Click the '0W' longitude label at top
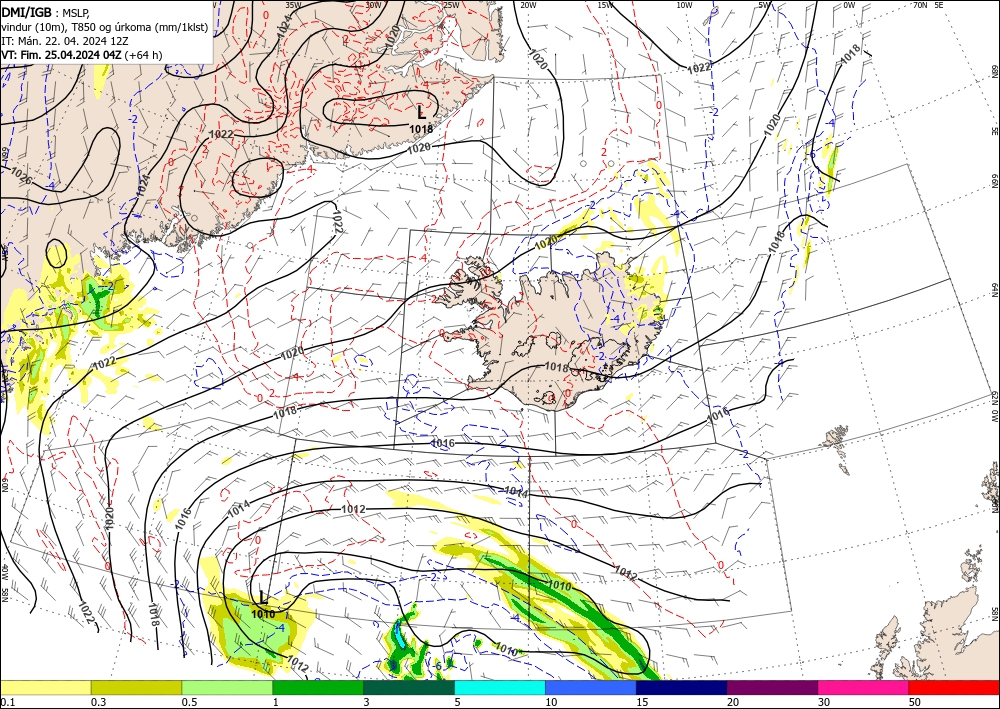Image resolution: width=1000 pixels, height=709 pixels. click(849, 5)
